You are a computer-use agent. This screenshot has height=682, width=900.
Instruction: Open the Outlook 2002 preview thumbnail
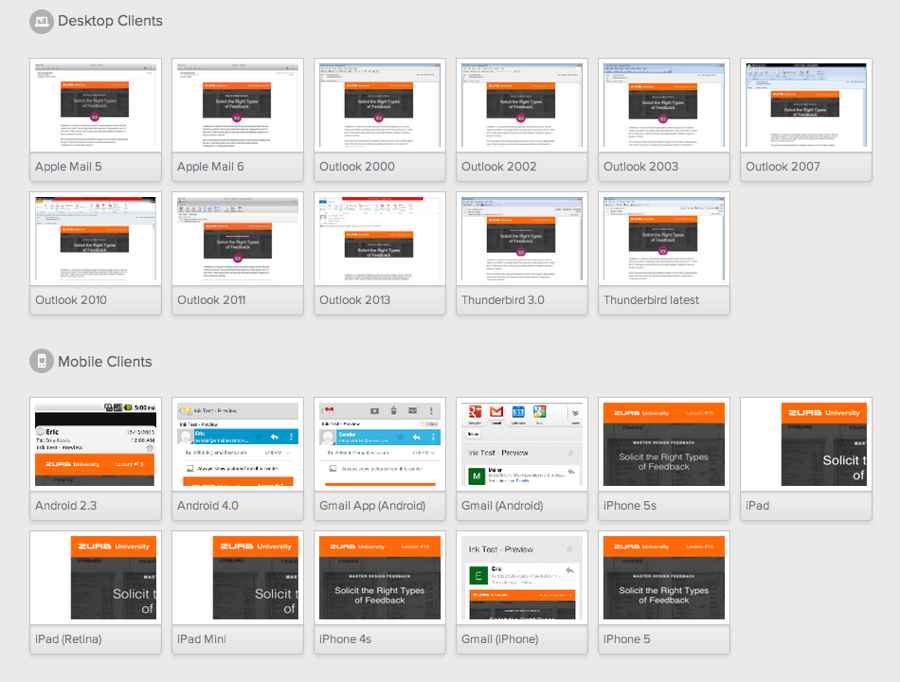[x=522, y=106]
